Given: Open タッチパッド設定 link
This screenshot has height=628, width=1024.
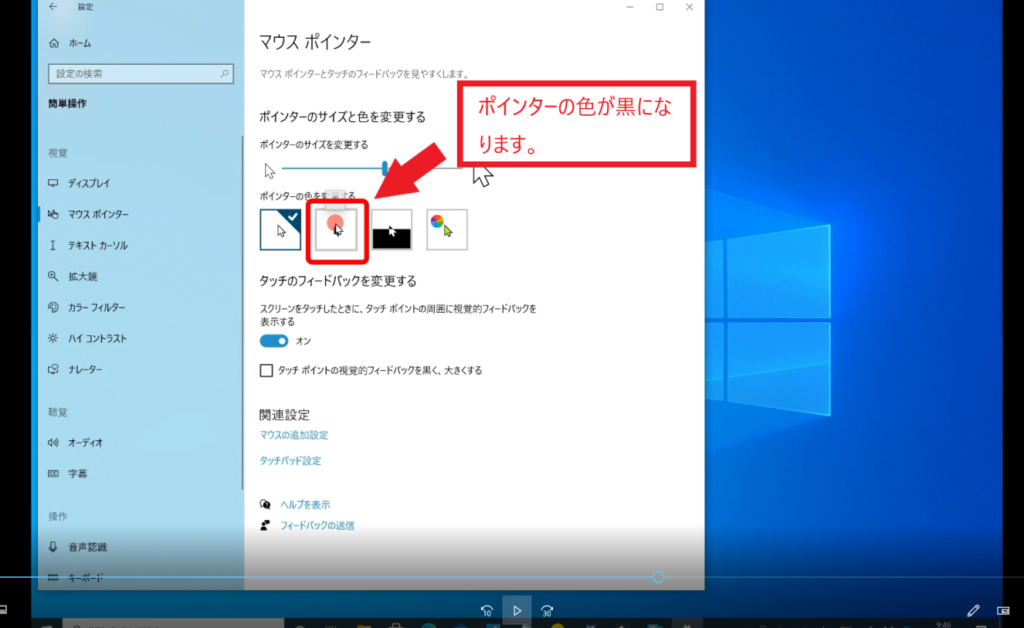Looking at the screenshot, I should 290,461.
